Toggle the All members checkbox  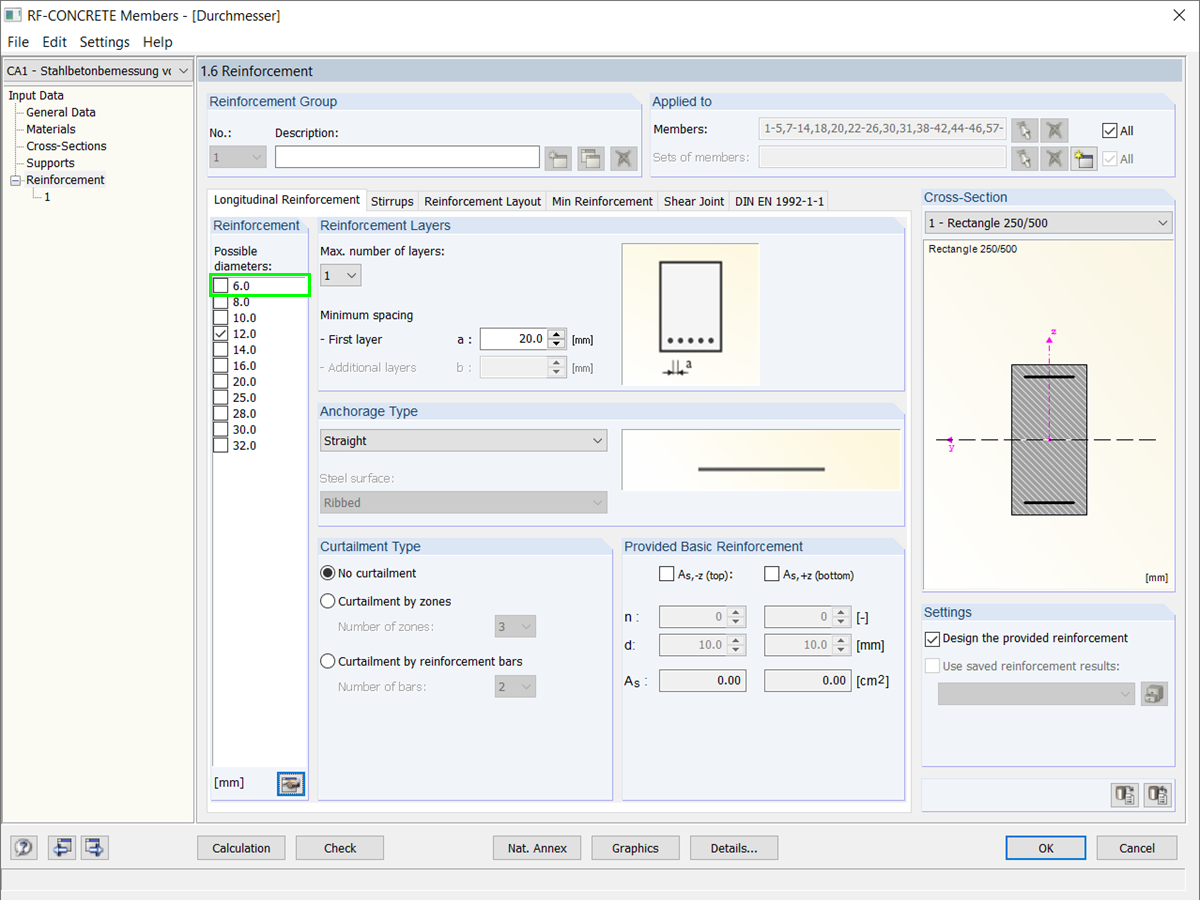pyautogui.click(x=1109, y=130)
